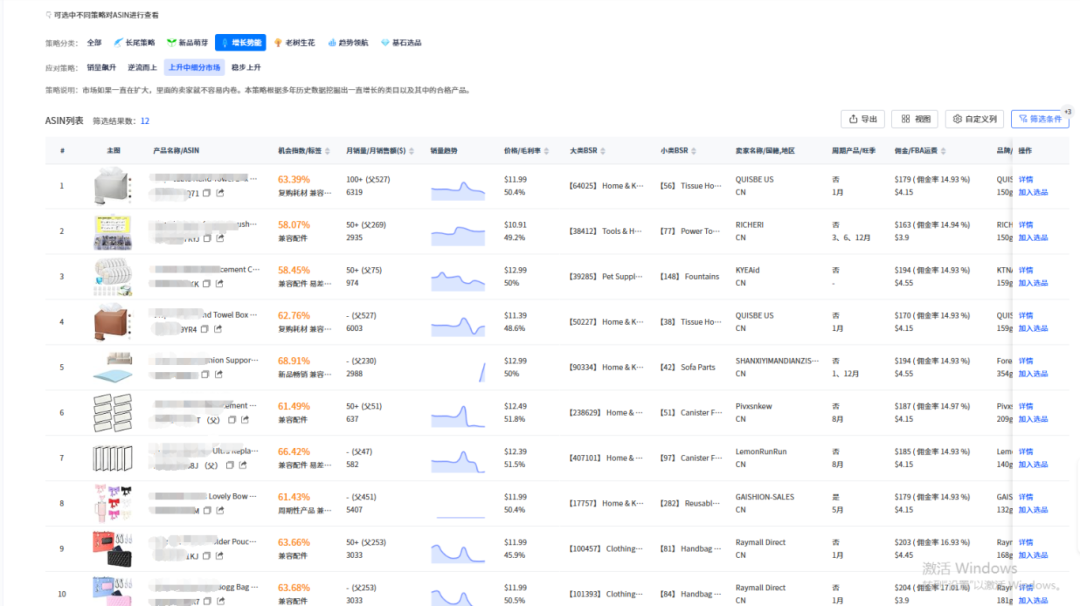This screenshot has height=606, width=1080.
Task: Copy the ASIN in the 62.76% Towel Box row
Action: pyautogui.click(x=205, y=329)
